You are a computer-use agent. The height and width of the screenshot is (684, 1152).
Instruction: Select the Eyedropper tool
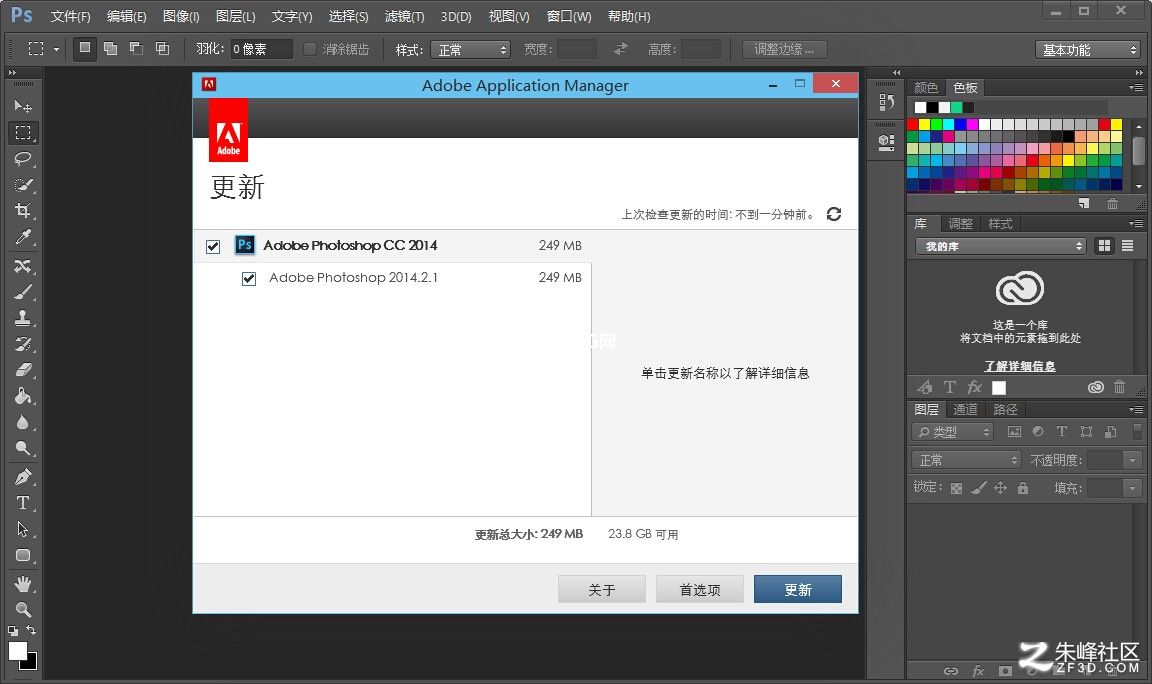pos(23,237)
